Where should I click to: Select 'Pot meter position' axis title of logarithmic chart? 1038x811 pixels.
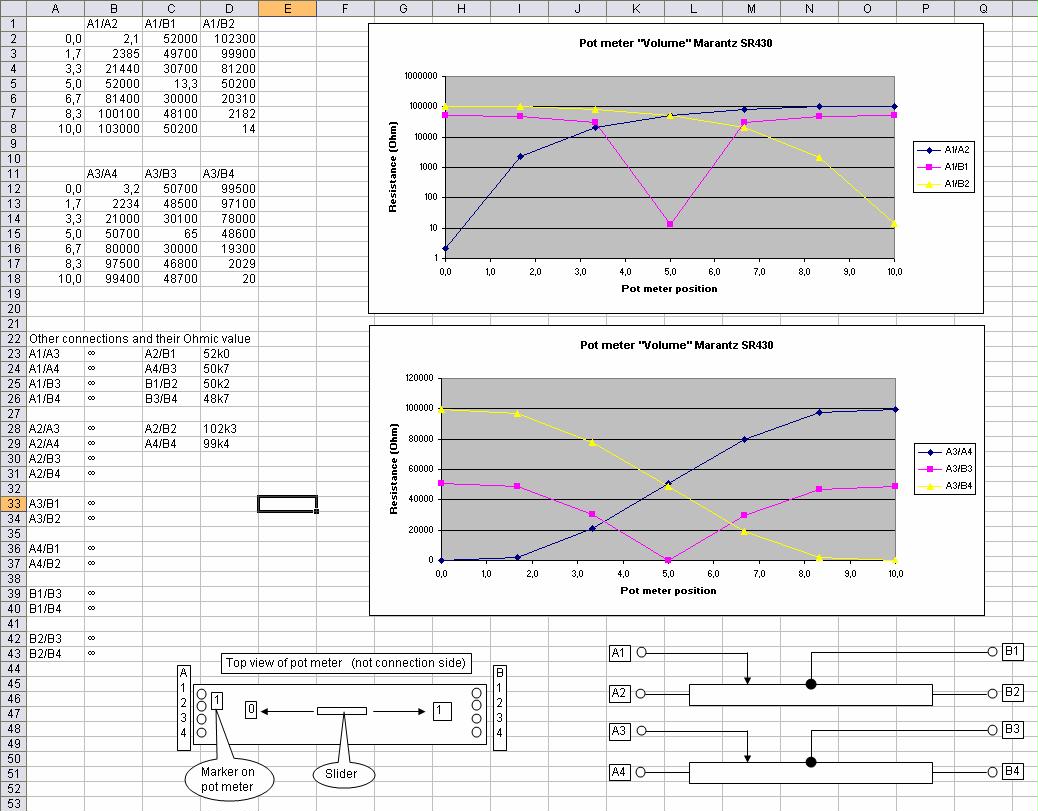tap(669, 289)
